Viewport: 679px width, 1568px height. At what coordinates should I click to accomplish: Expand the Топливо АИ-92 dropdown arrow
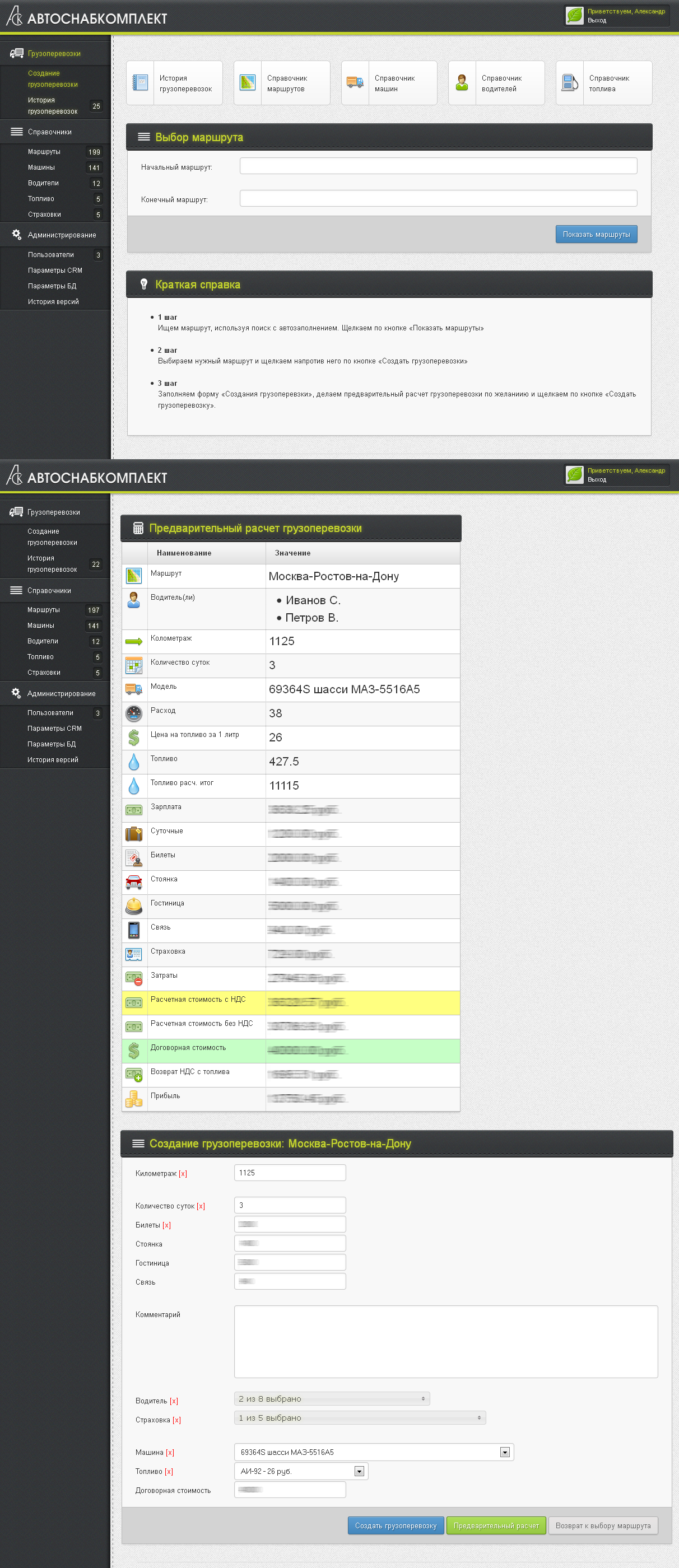click(x=359, y=1471)
